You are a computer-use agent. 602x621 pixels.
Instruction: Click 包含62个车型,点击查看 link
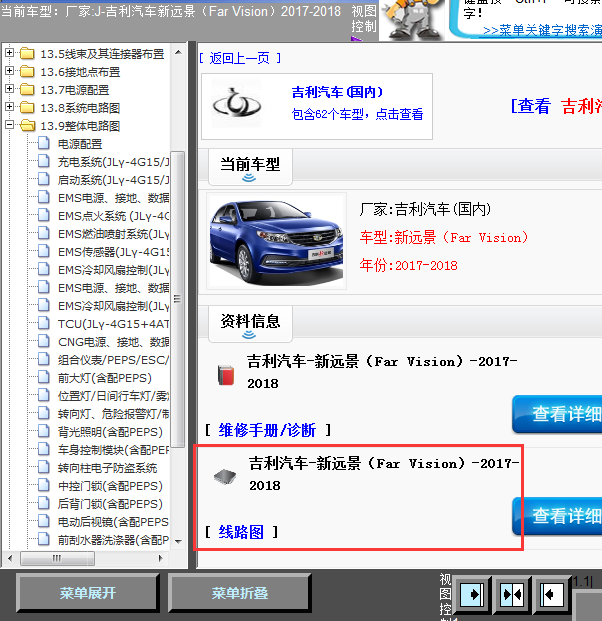(357, 114)
